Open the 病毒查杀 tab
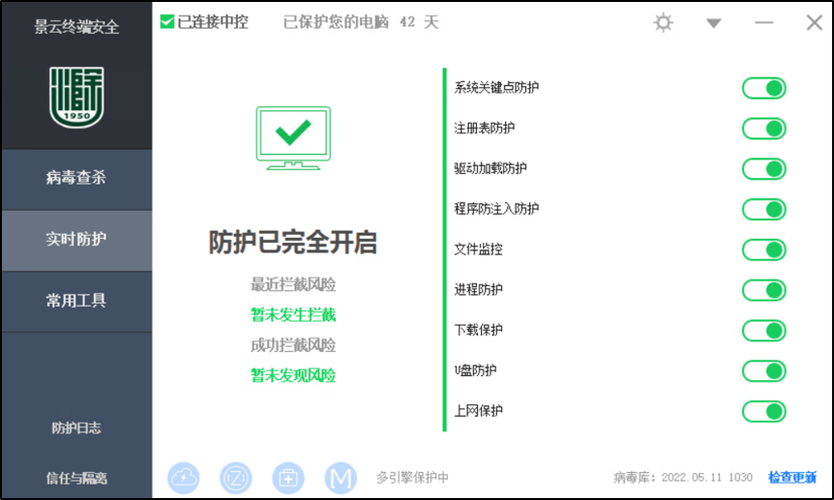 pos(76,178)
